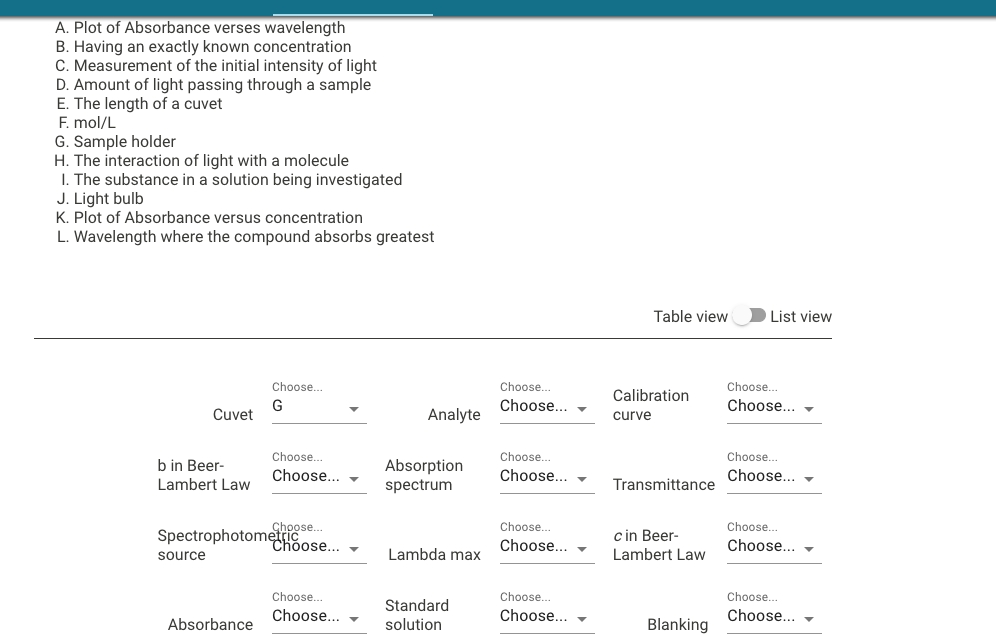Click option 'F. mol/L'
The height and width of the screenshot is (637, 996).
(x=86, y=123)
